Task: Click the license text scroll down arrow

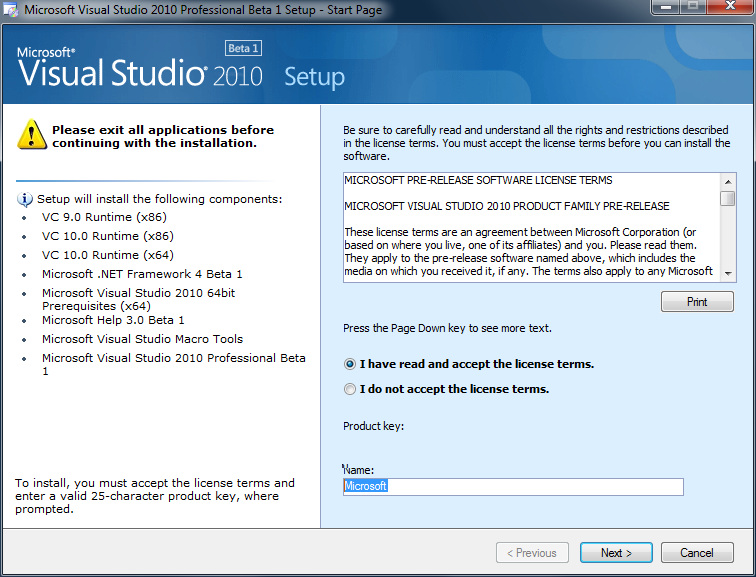Action: coord(728,273)
